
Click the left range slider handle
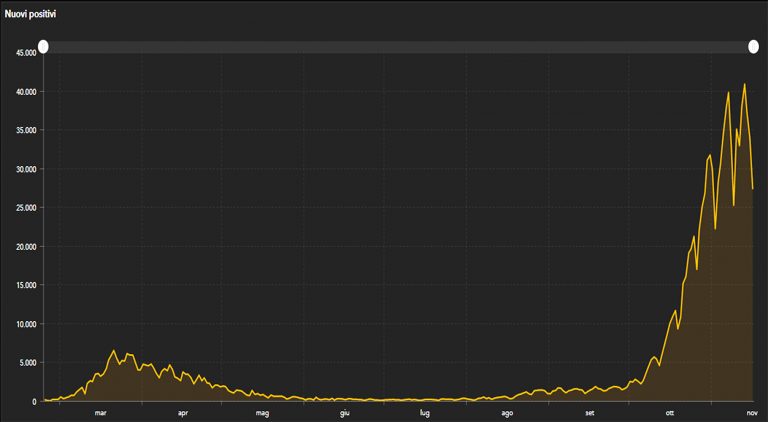point(43,47)
